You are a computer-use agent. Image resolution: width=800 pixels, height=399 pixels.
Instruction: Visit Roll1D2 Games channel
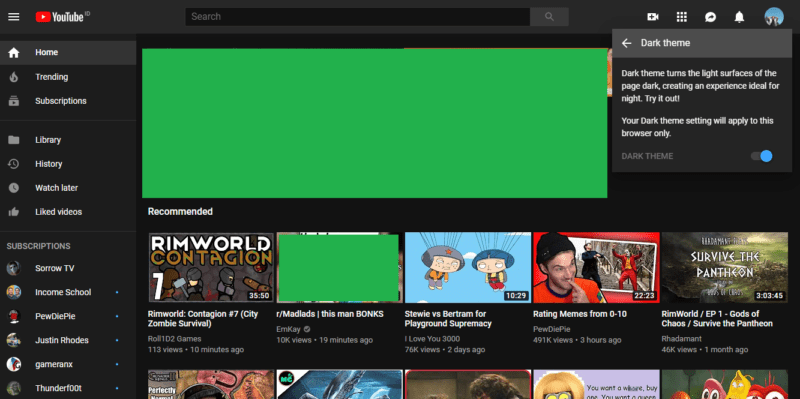click(174, 339)
